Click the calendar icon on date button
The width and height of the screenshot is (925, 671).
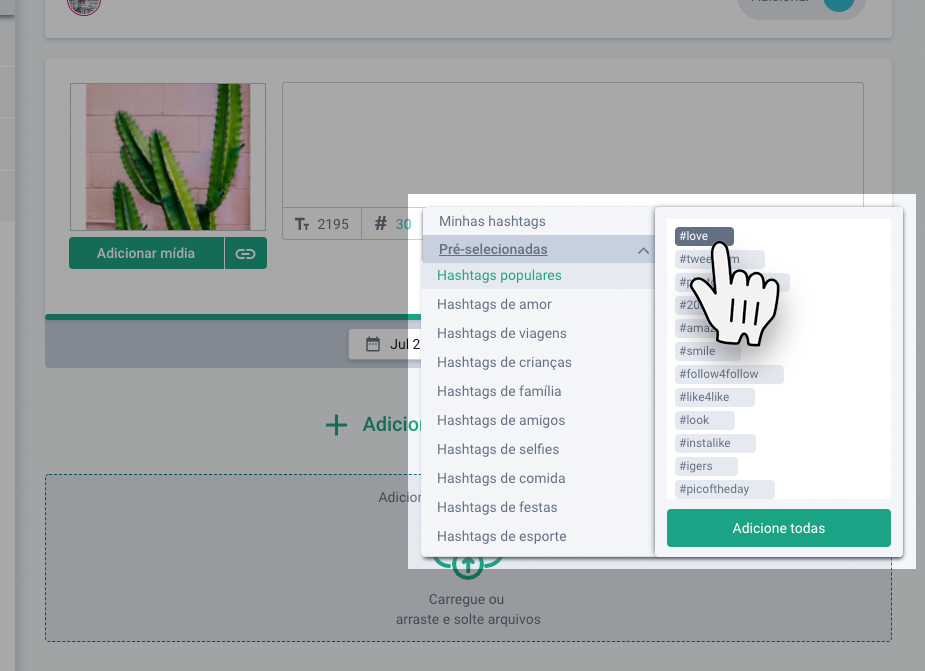[373, 344]
